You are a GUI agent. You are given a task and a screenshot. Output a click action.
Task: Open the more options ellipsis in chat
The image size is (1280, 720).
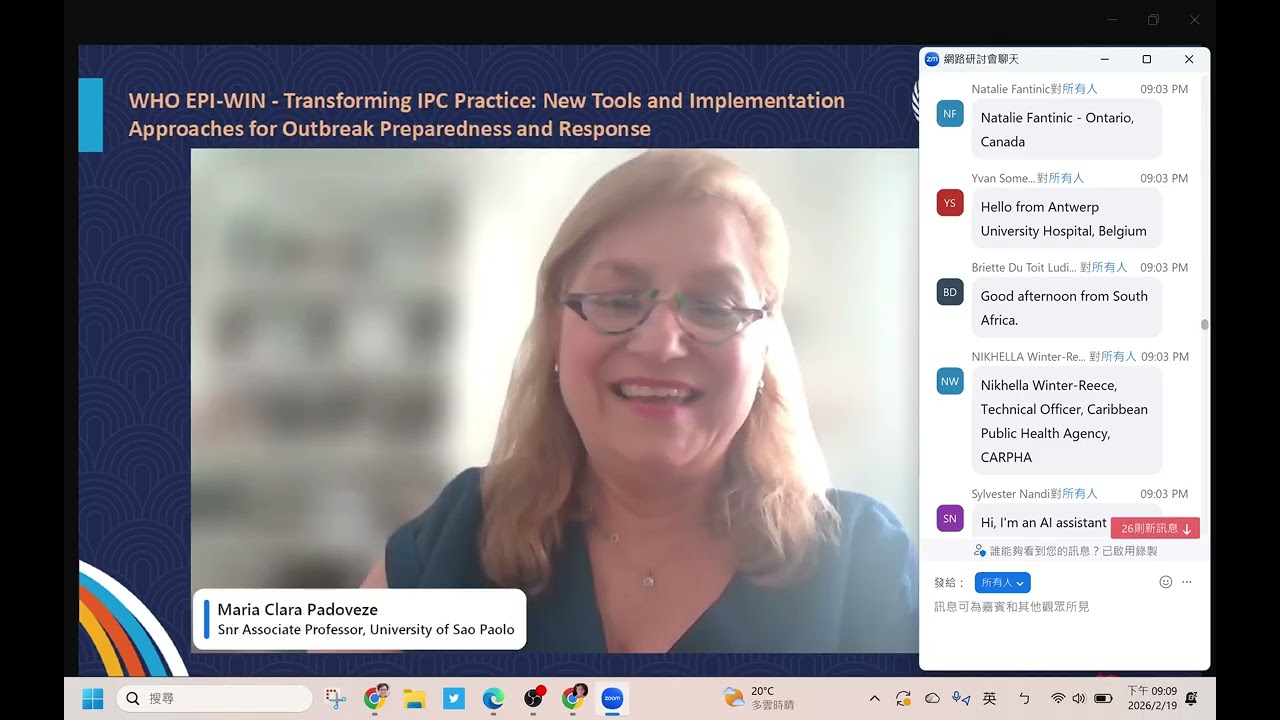click(1187, 582)
